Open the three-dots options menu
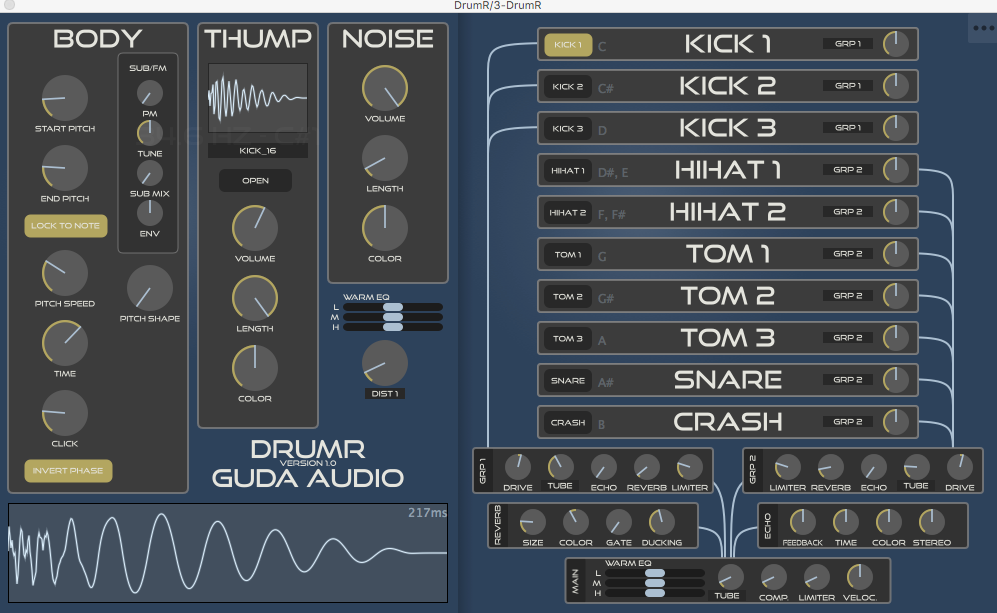 [983, 28]
